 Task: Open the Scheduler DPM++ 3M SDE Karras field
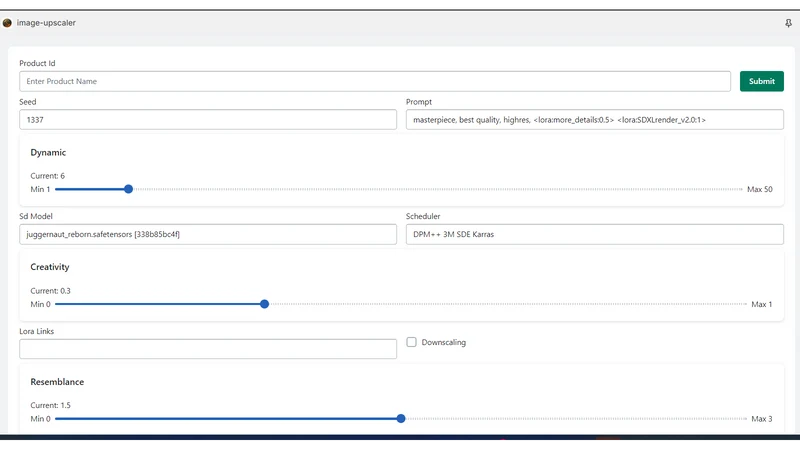click(595, 234)
